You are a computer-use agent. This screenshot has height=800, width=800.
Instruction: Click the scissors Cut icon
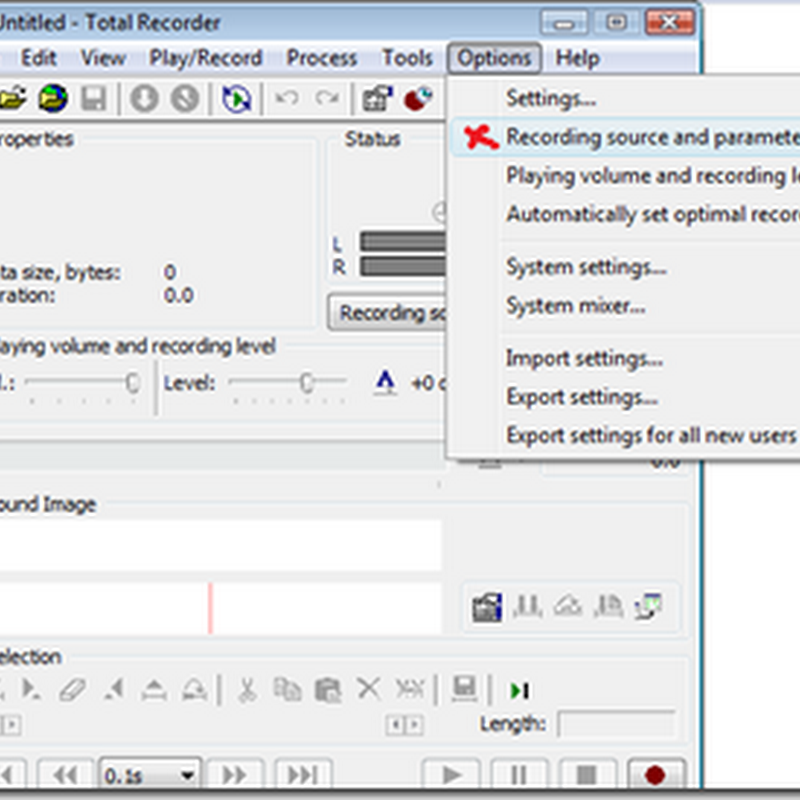[247, 690]
